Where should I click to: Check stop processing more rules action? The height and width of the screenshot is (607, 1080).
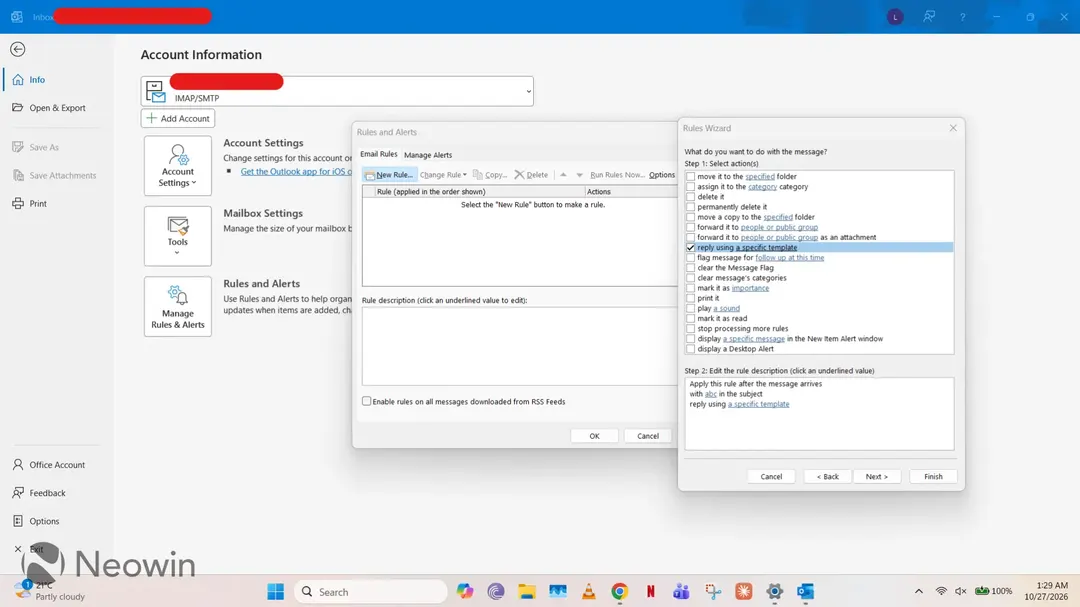point(690,329)
